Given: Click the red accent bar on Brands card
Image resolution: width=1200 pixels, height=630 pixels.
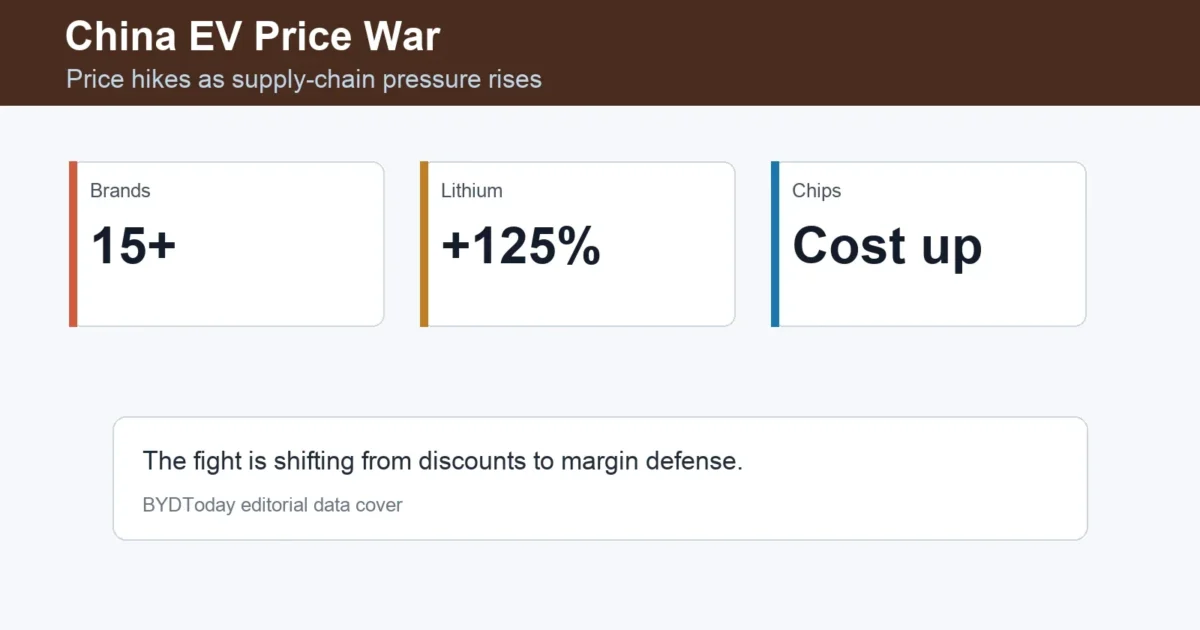Looking at the screenshot, I should tap(73, 244).
